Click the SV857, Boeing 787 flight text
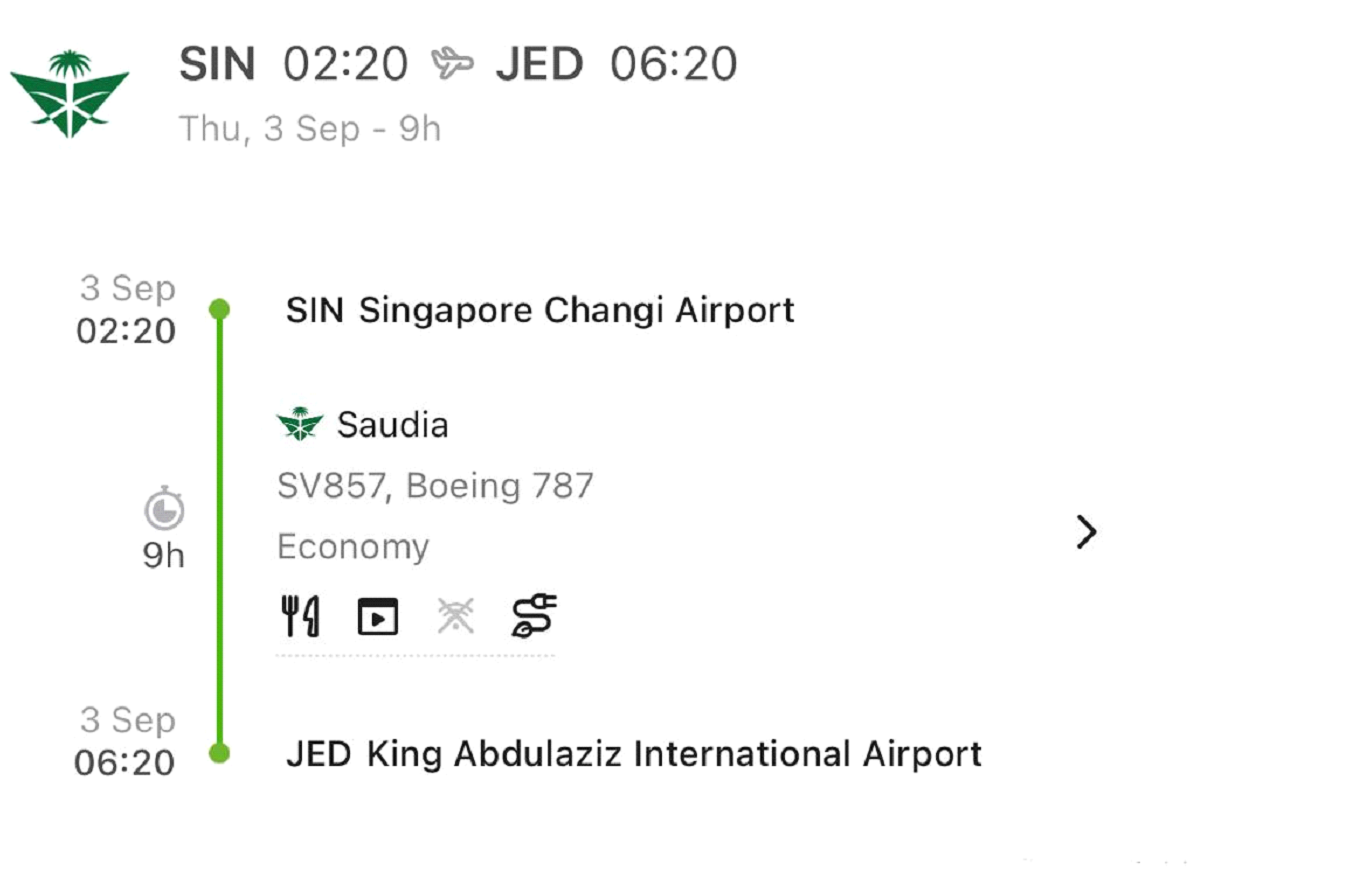Viewport: 1366px width, 889px height. pyautogui.click(x=435, y=487)
